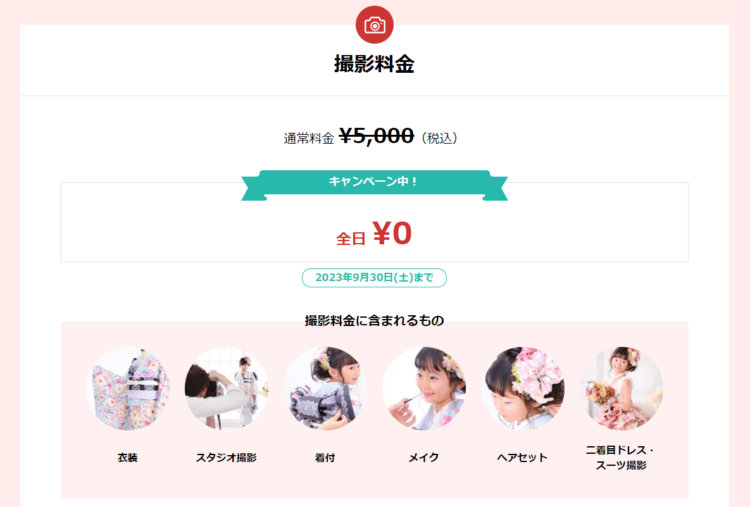Click the 着付 label text
The height and width of the screenshot is (507, 750).
click(x=325, y=458)
